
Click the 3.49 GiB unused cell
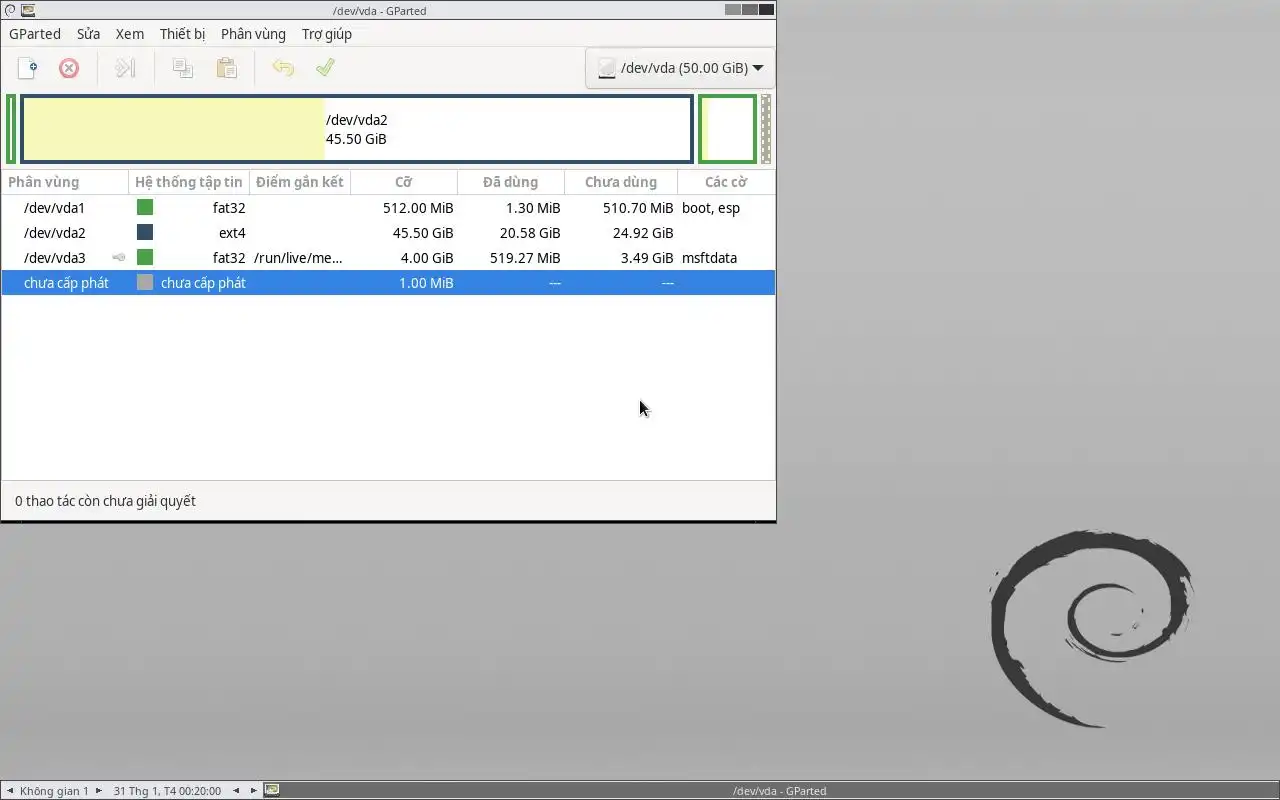tap(647, 258)
